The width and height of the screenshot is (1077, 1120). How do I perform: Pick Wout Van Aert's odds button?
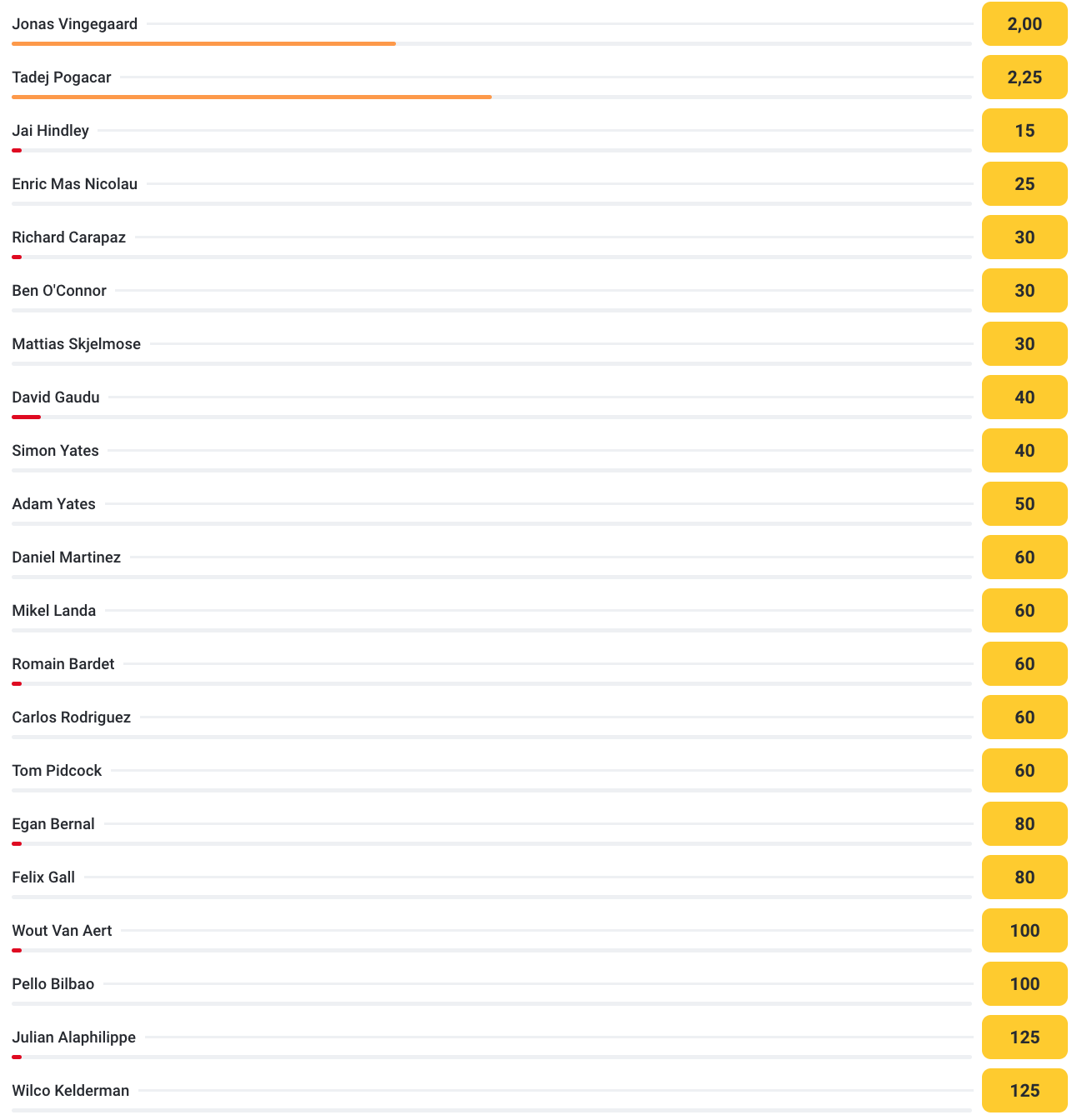[x=1024, y=931]
